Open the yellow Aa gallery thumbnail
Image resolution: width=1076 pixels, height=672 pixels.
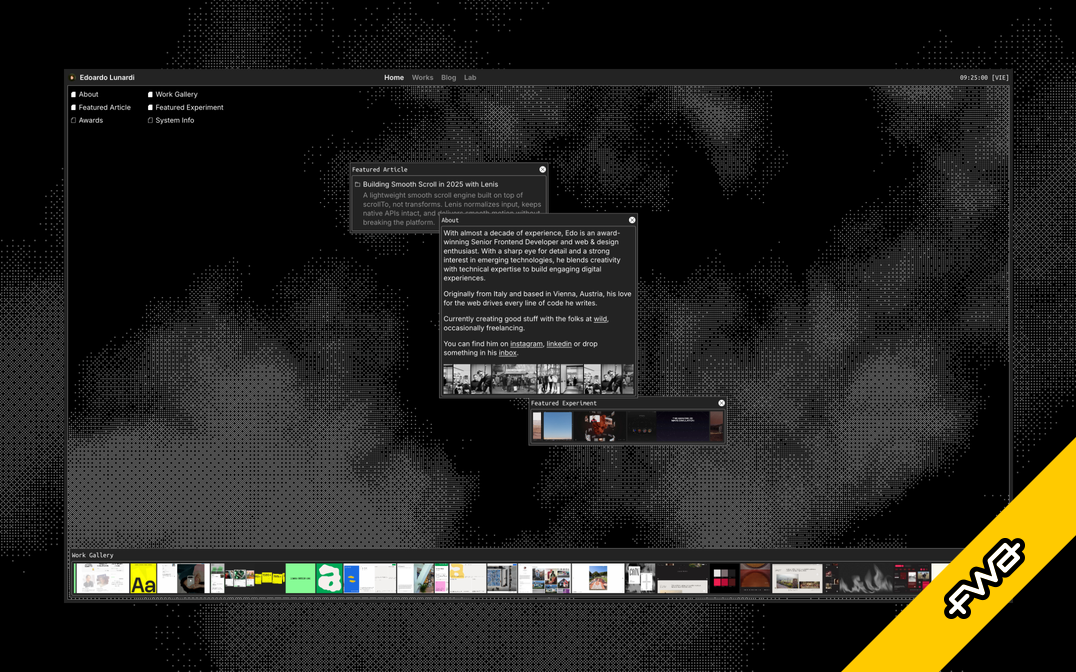coord(143,579)
